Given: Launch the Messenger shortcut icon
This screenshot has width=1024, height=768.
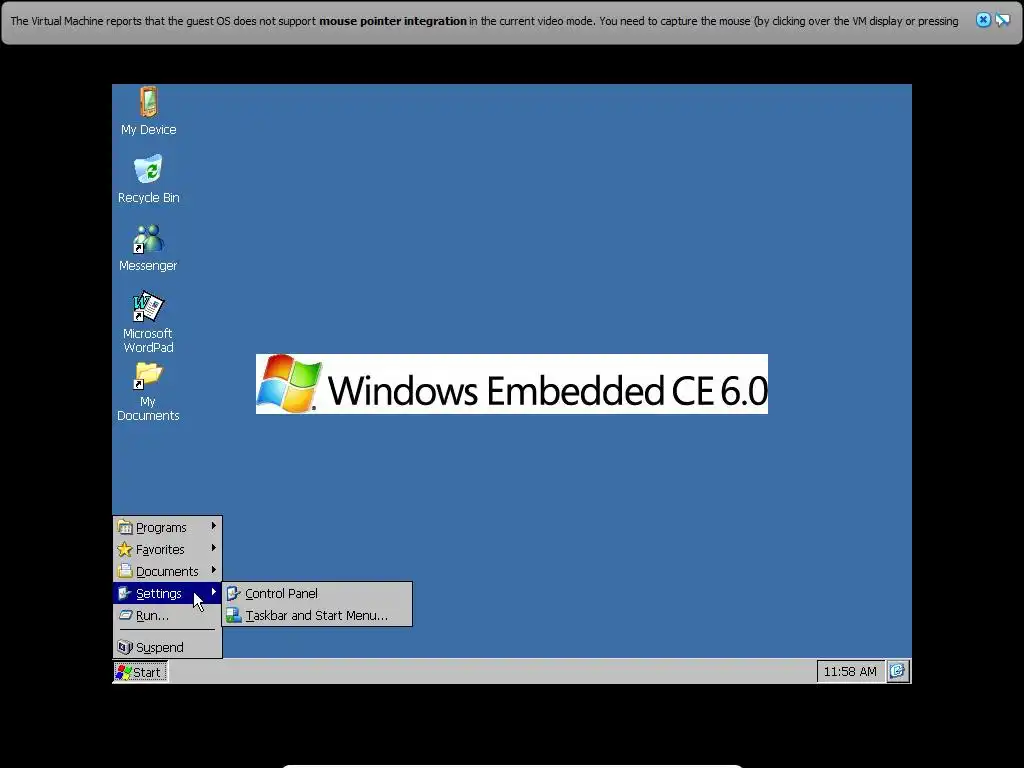Looking at the screenshot, I should (x=148, y=248).
